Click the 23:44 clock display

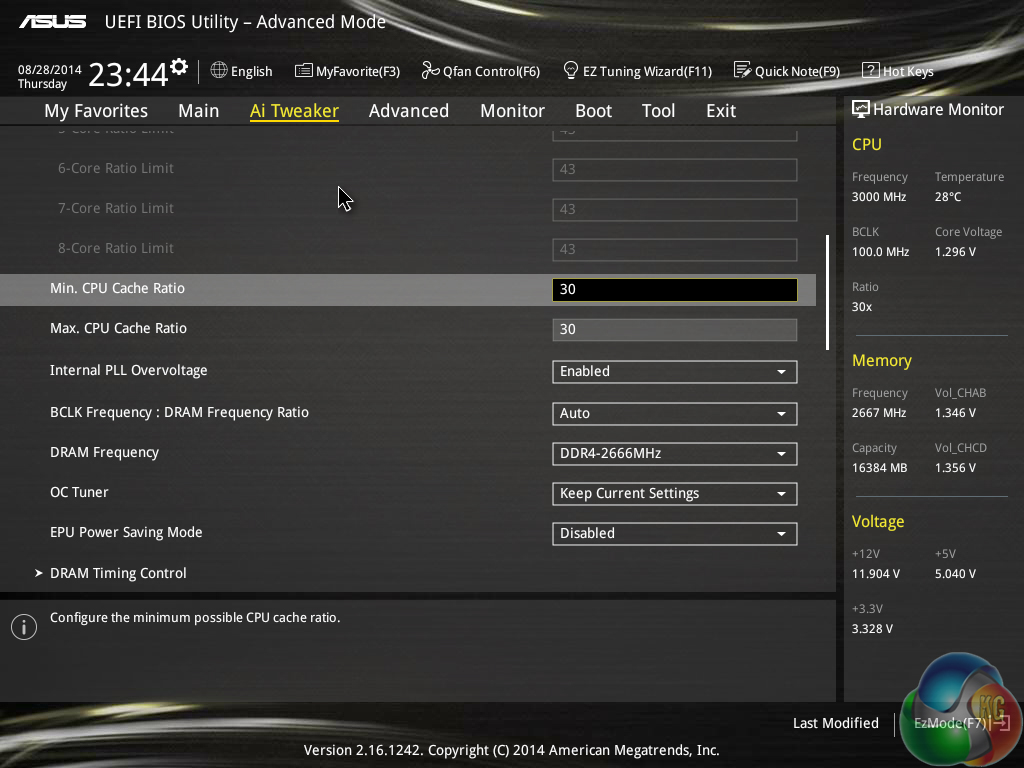click(x=128, y=74)
